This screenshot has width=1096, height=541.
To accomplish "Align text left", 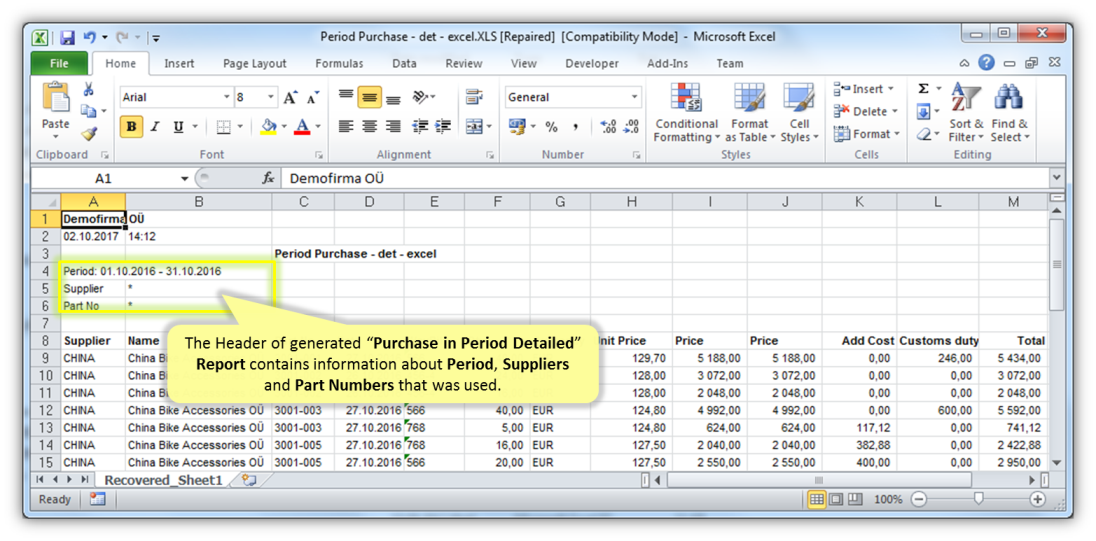I will pos(346,127).
